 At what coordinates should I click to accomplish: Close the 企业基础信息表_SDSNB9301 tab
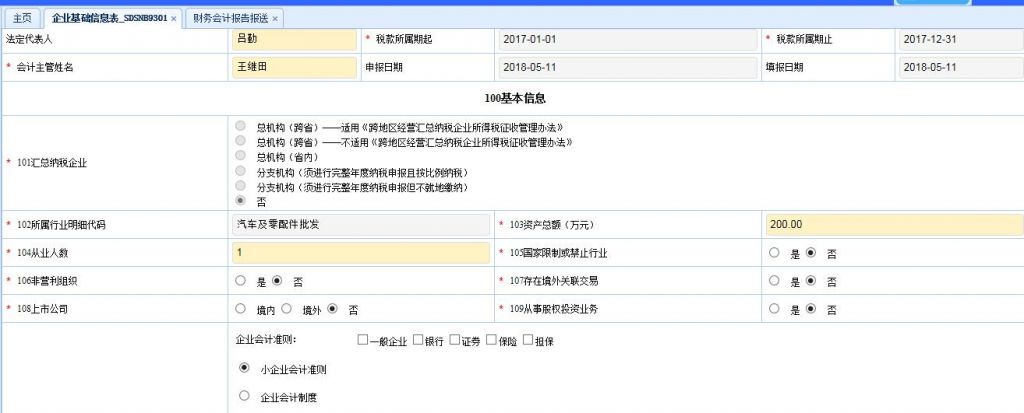tap(174, 19)
